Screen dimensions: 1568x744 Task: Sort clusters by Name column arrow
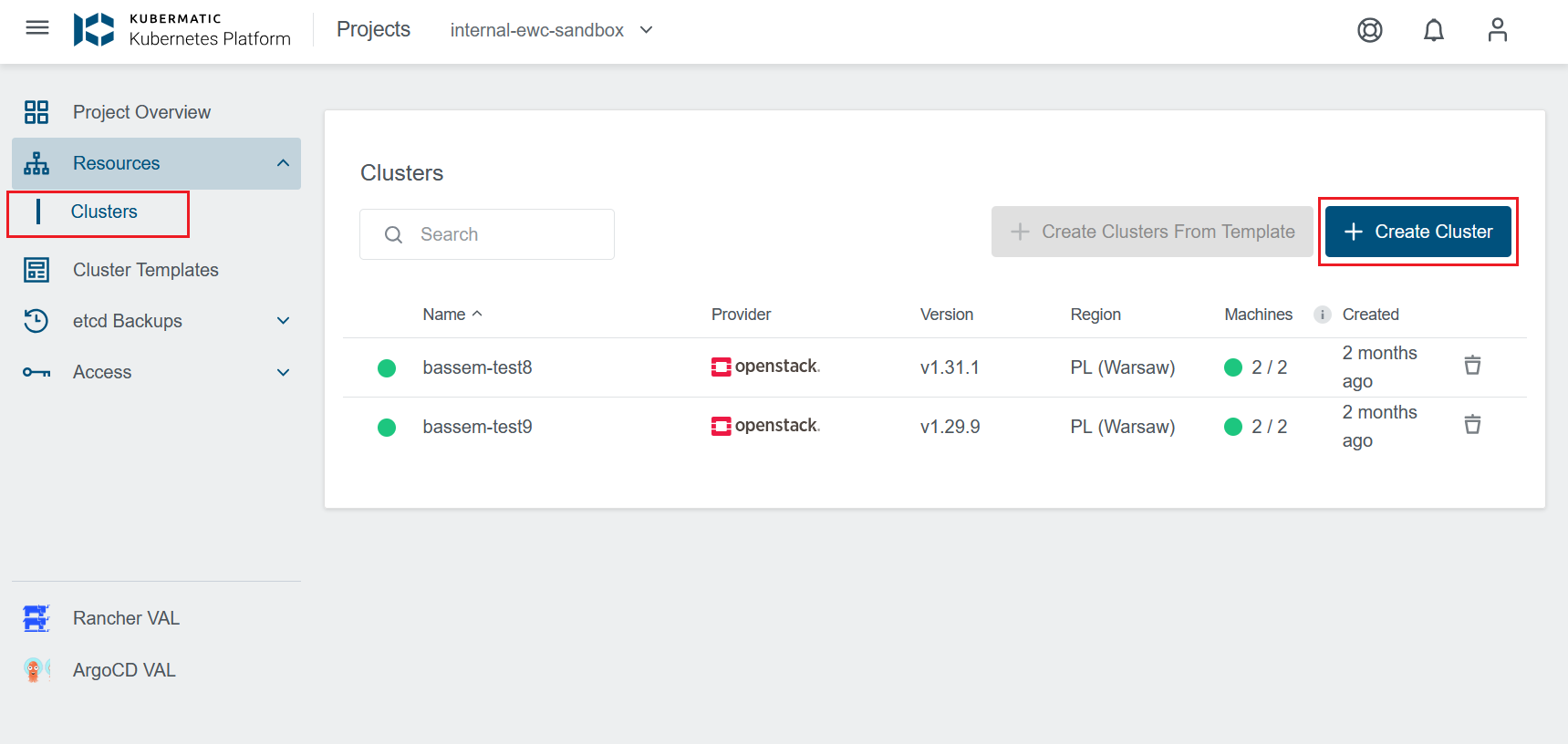(477, 314)
